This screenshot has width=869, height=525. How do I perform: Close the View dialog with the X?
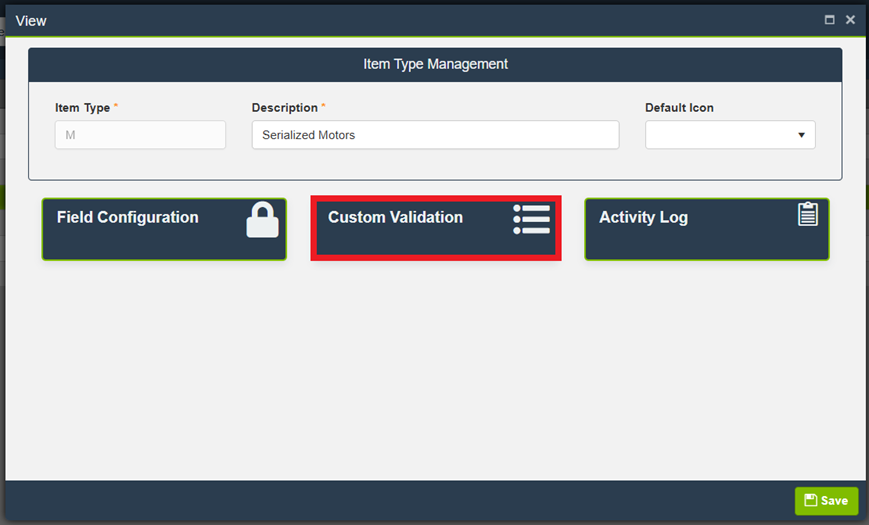pyautogui.click(x=850, y=20)
